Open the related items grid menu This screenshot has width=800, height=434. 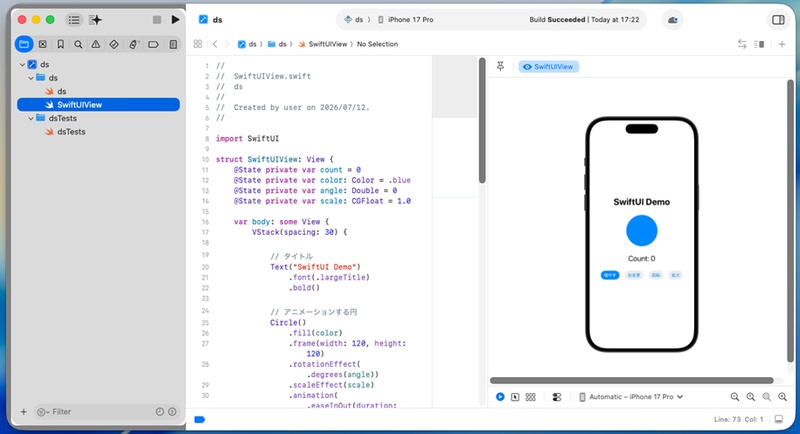click(198, 44)
